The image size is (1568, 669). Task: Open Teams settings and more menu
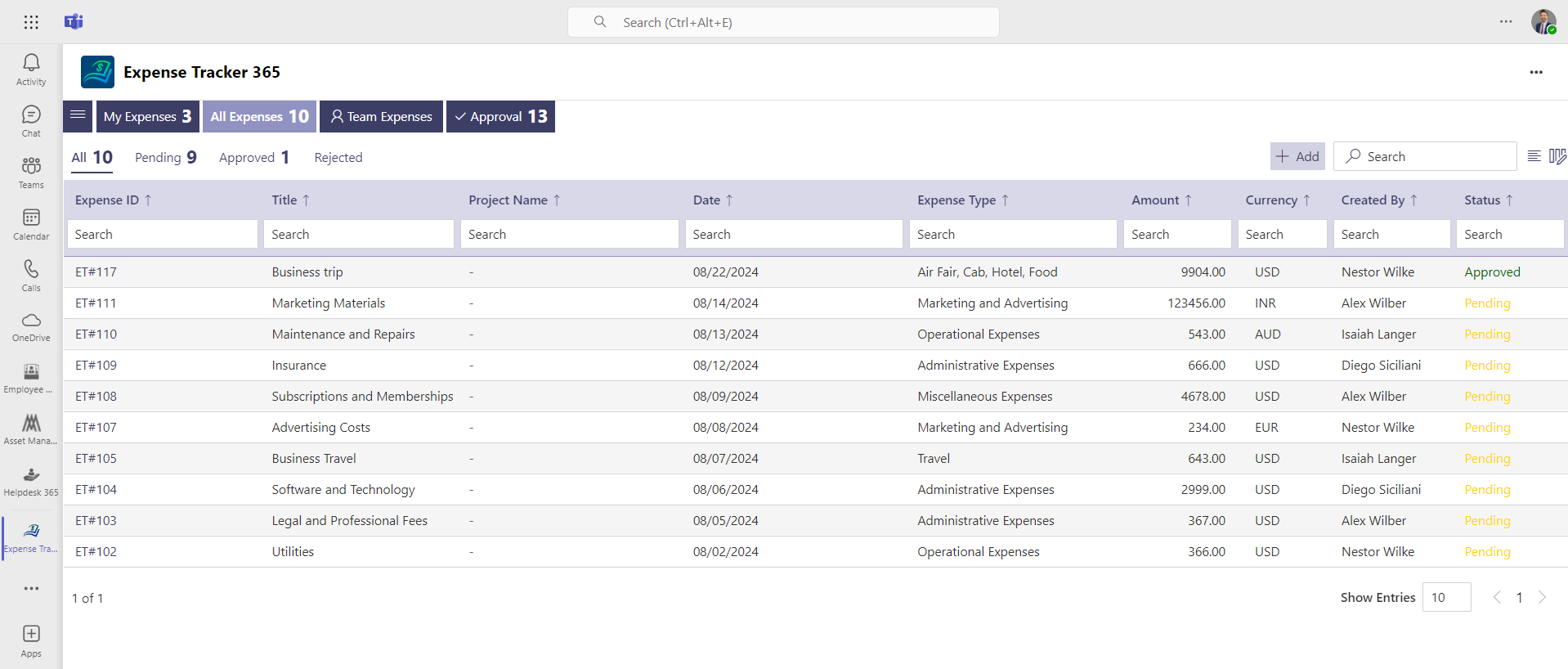[1506, 21]
